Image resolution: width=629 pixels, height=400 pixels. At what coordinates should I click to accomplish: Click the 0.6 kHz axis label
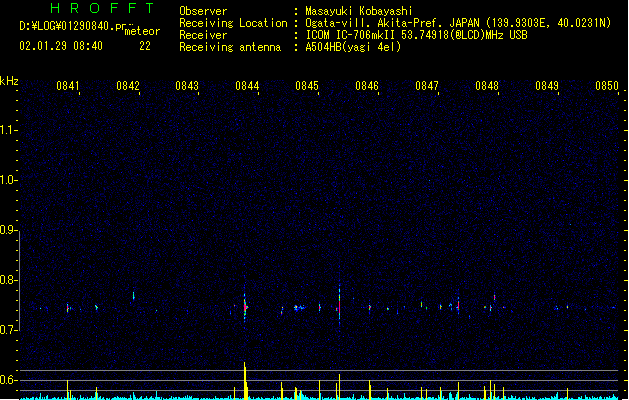tap(8, 380)
